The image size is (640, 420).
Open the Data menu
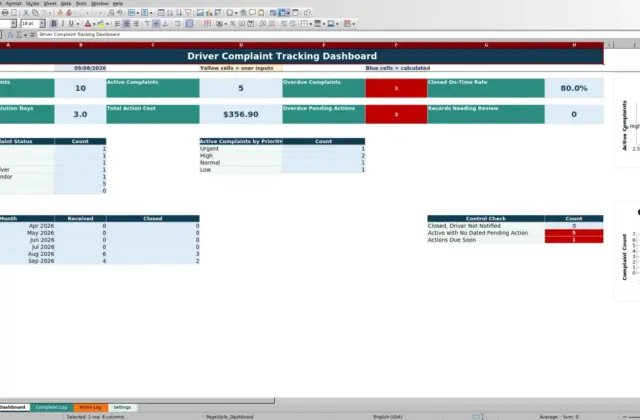click(66, 3)
